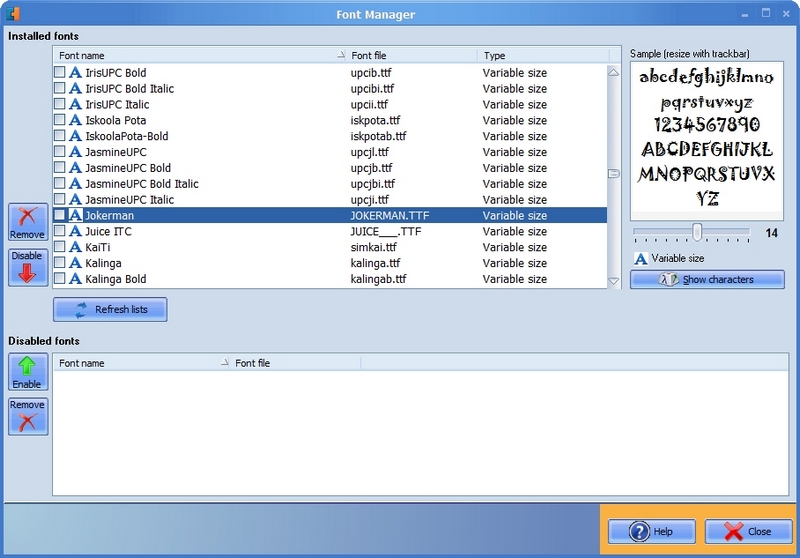
Task: Click the font icon beside Kalinga Bold
Action: pyautogui.click(x=76, y=278)
